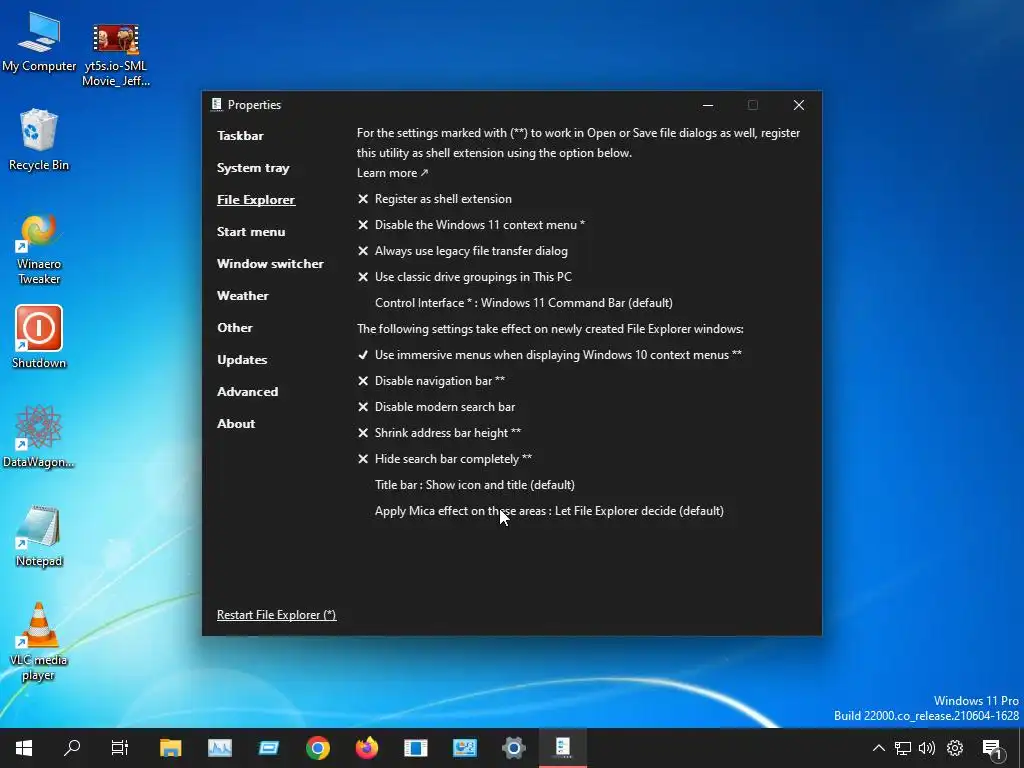Open the tray settings gear icon
Viewport: 1024px width, 768px height.
tap(955, 748)
